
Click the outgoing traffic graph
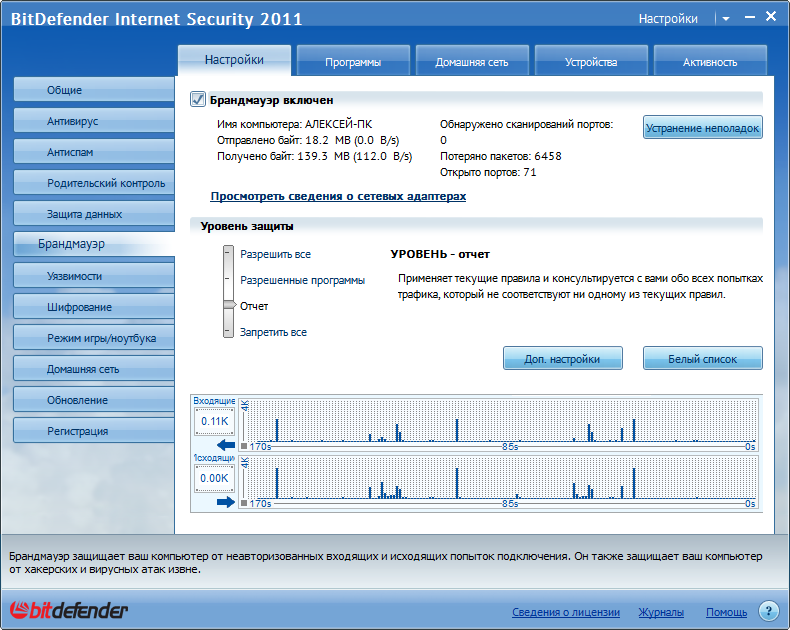[x=499, y=481]
